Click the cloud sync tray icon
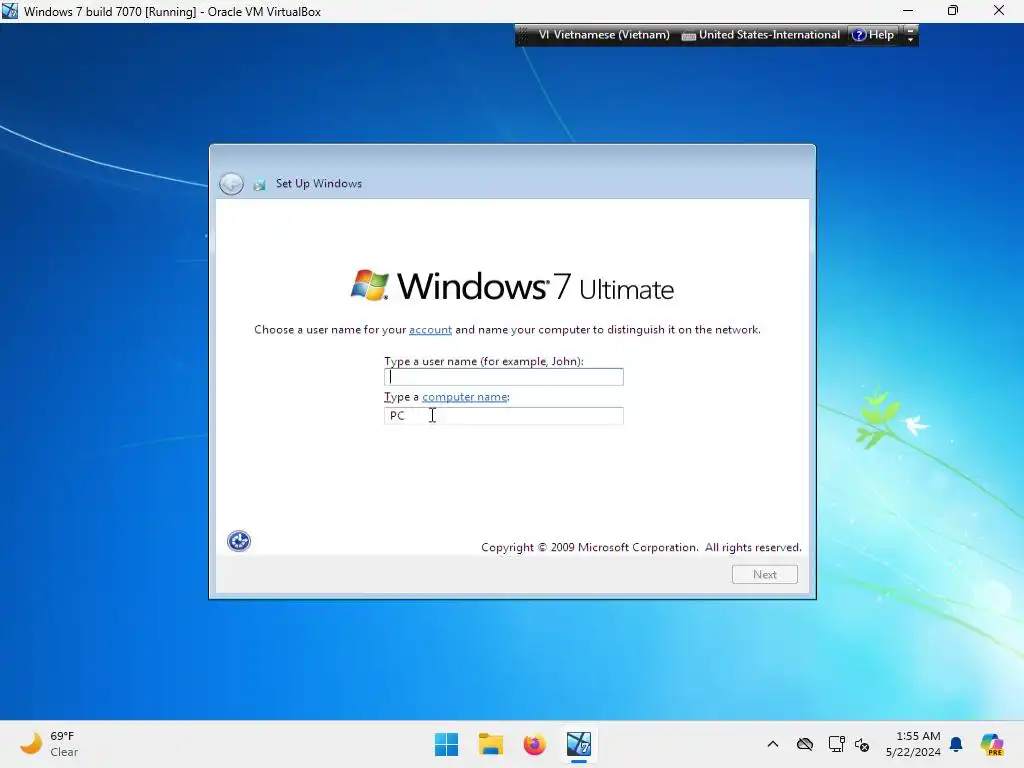 (805, 744)
